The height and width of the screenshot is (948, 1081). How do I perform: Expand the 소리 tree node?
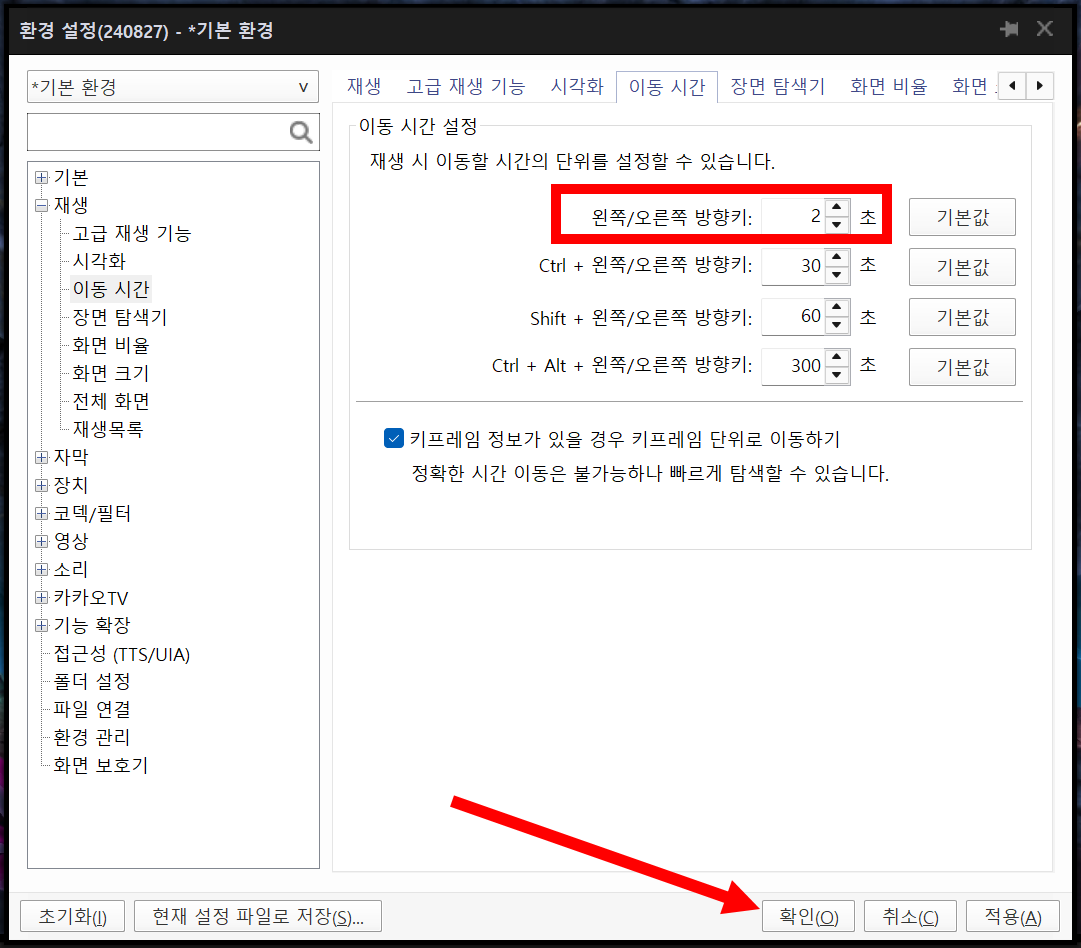coord(41,569)
